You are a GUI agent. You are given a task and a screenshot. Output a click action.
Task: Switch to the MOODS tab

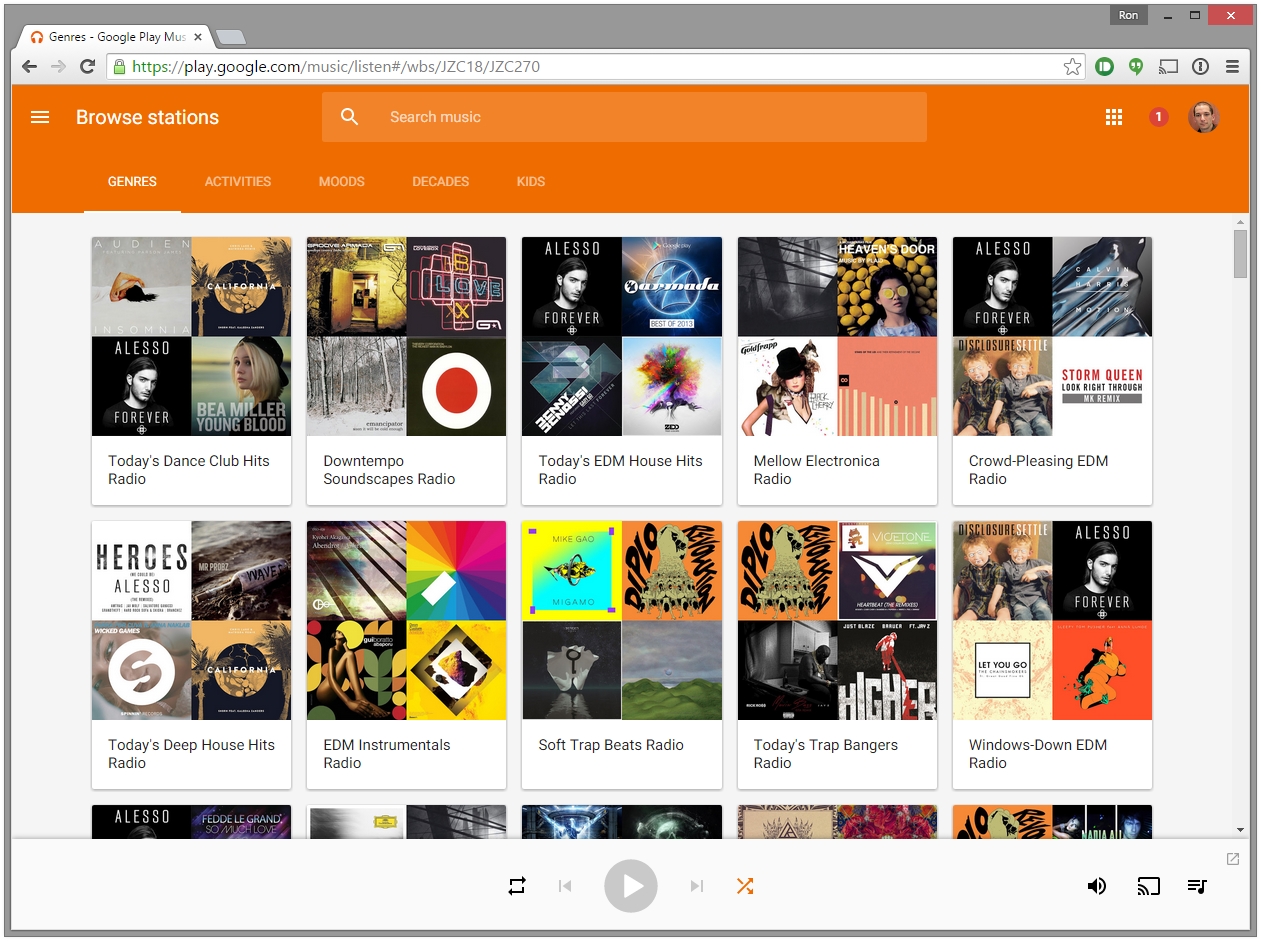341,181
